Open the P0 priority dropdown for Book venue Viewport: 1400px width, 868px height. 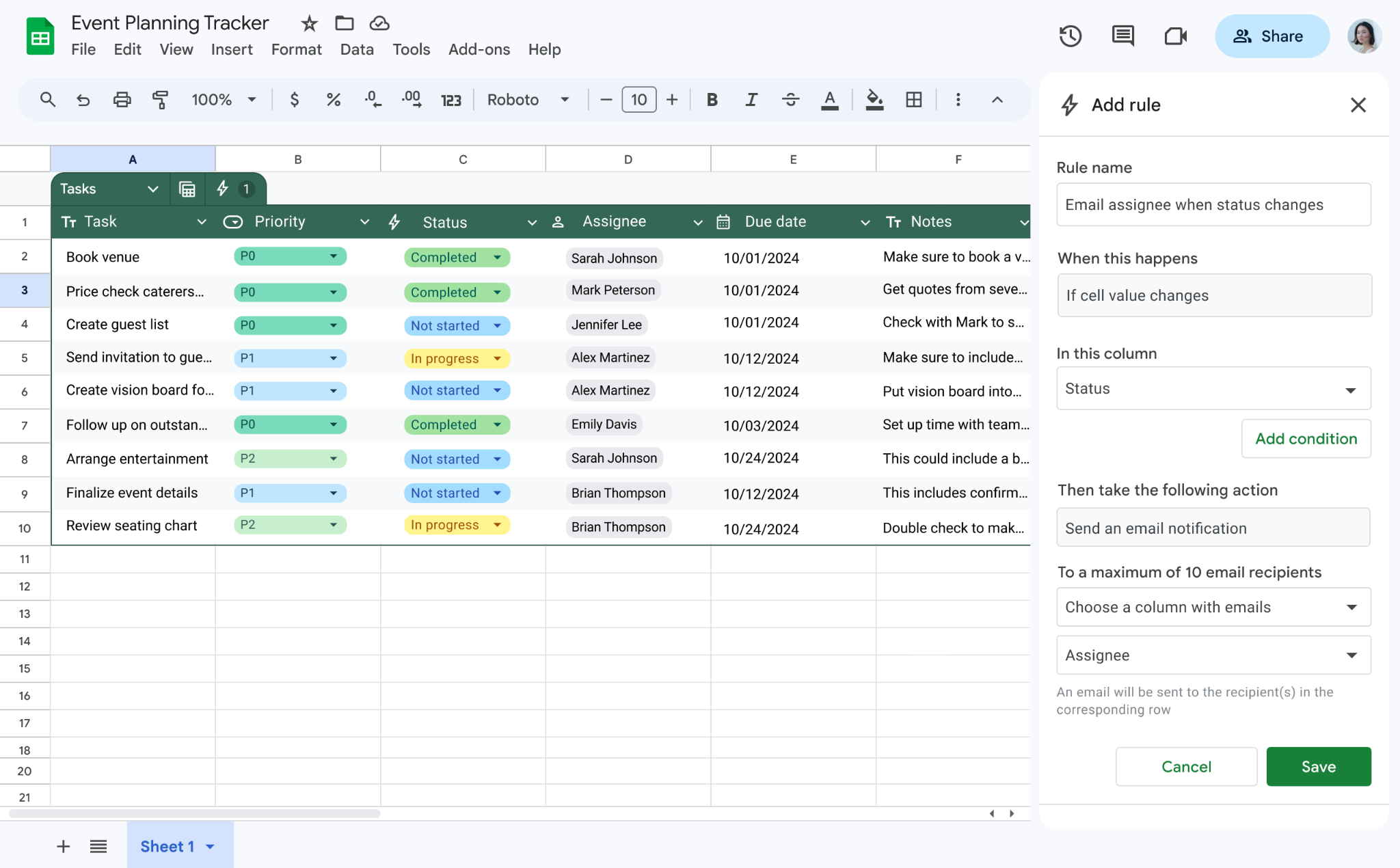[x=334, y=256]
